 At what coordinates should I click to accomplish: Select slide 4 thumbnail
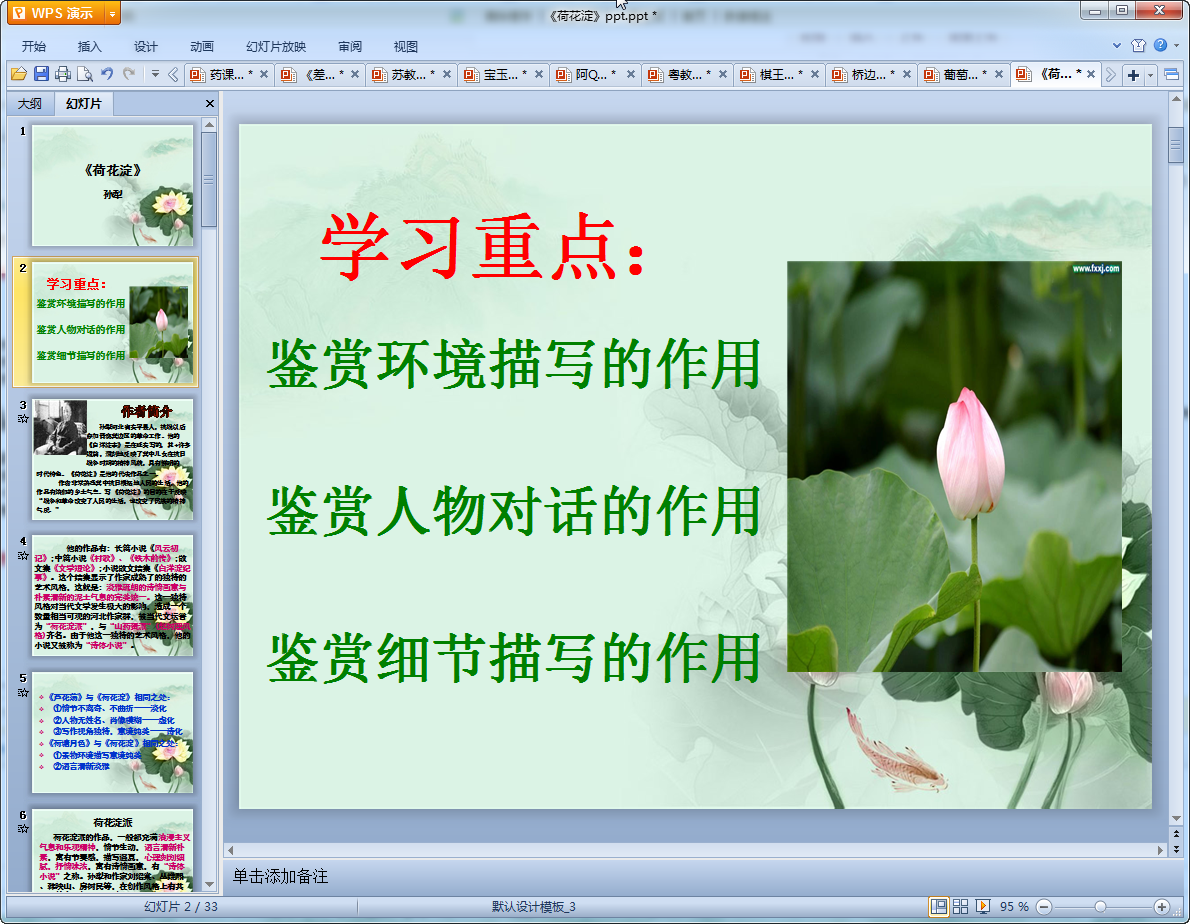pos(112,596)
